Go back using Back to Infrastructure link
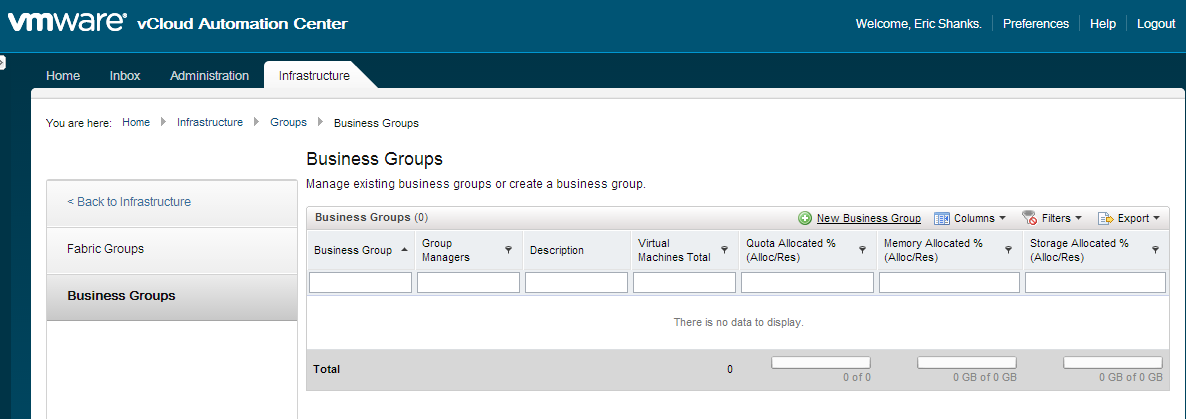The height and width of the screenshot is (419, 1186). (129, 202)
